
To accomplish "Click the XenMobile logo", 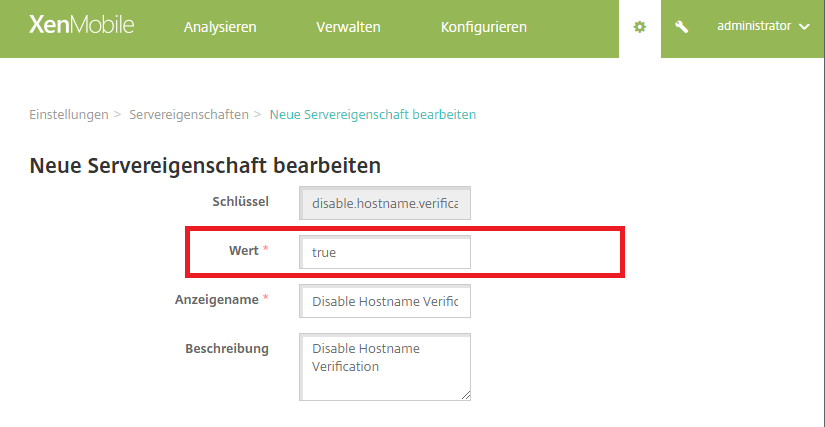I will [x=70, y=26].
